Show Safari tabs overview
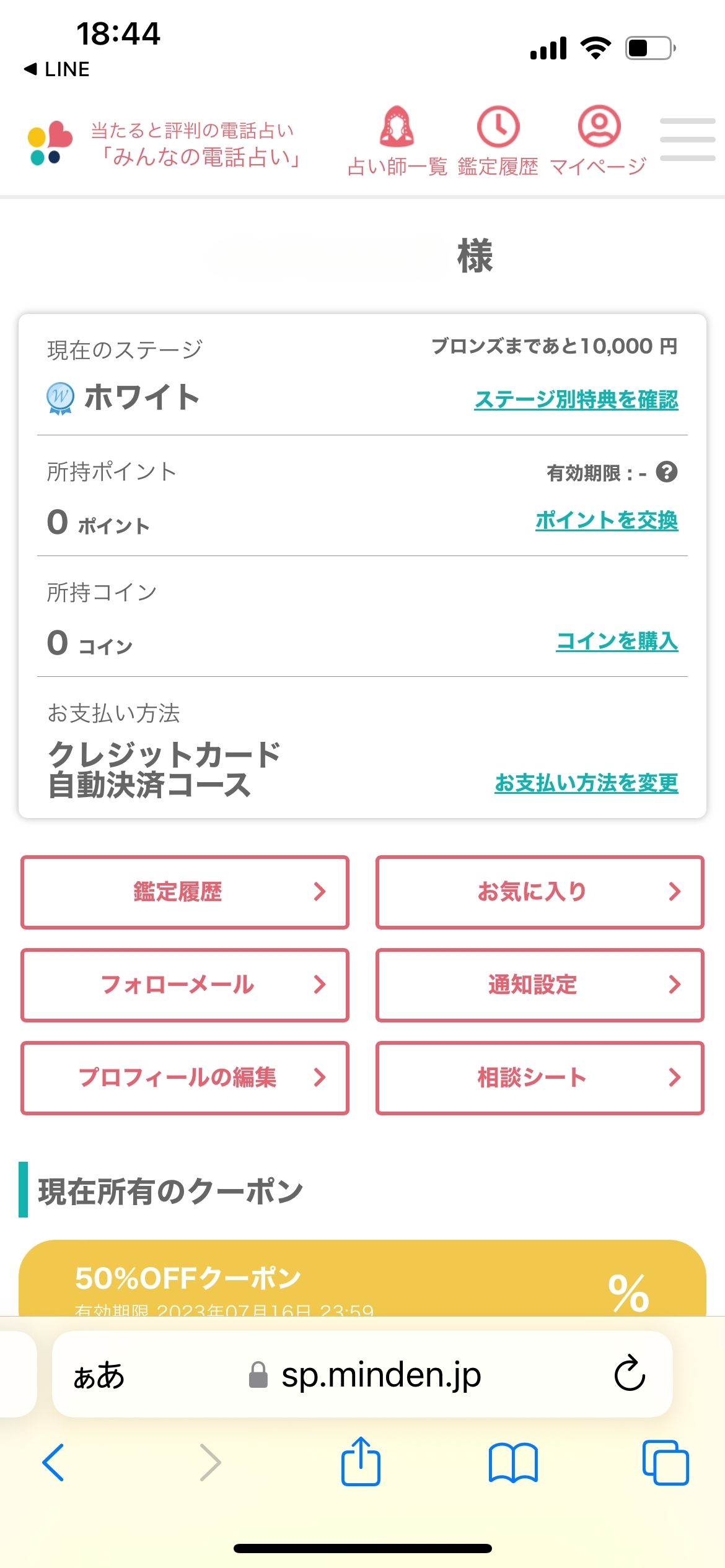Screen dimensions: 725x1568 click(666, 1463)
